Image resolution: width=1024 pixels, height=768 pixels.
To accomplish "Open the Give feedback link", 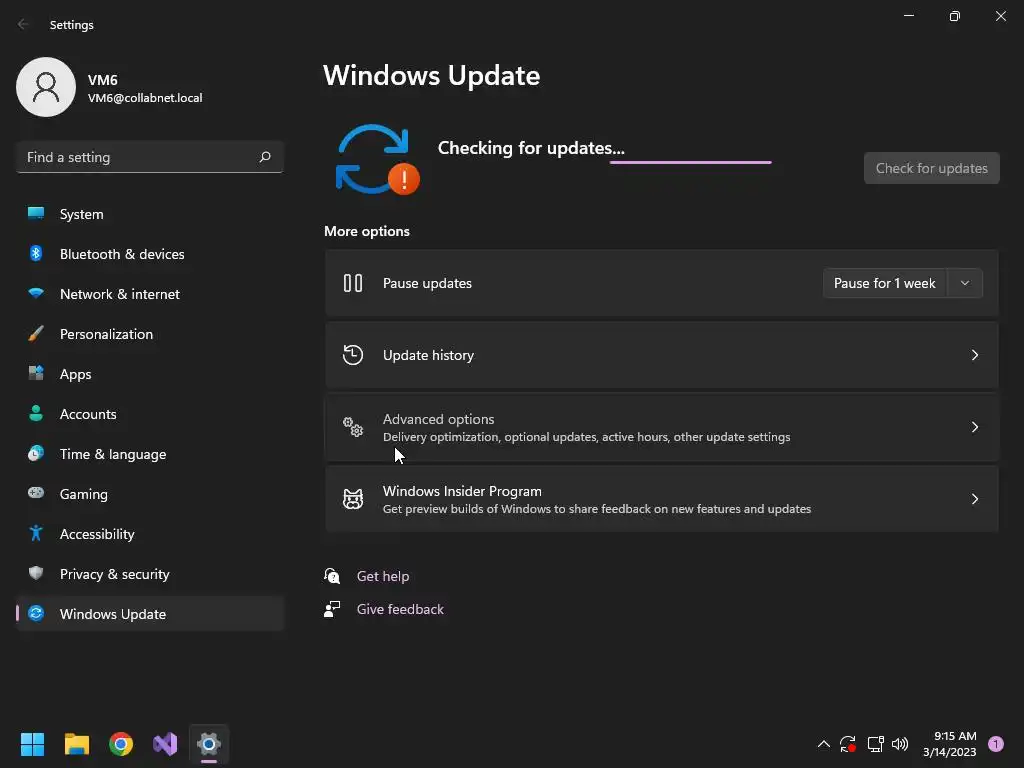I will coord(400,609).
